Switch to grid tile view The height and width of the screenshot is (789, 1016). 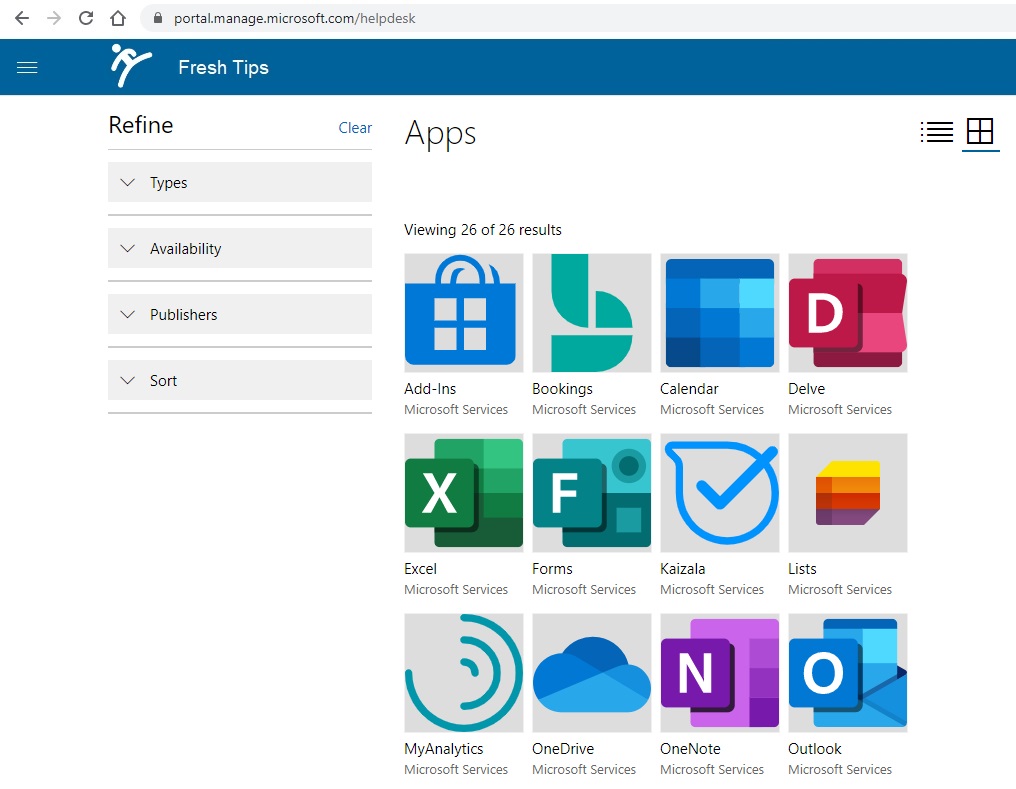pos(980,132)
